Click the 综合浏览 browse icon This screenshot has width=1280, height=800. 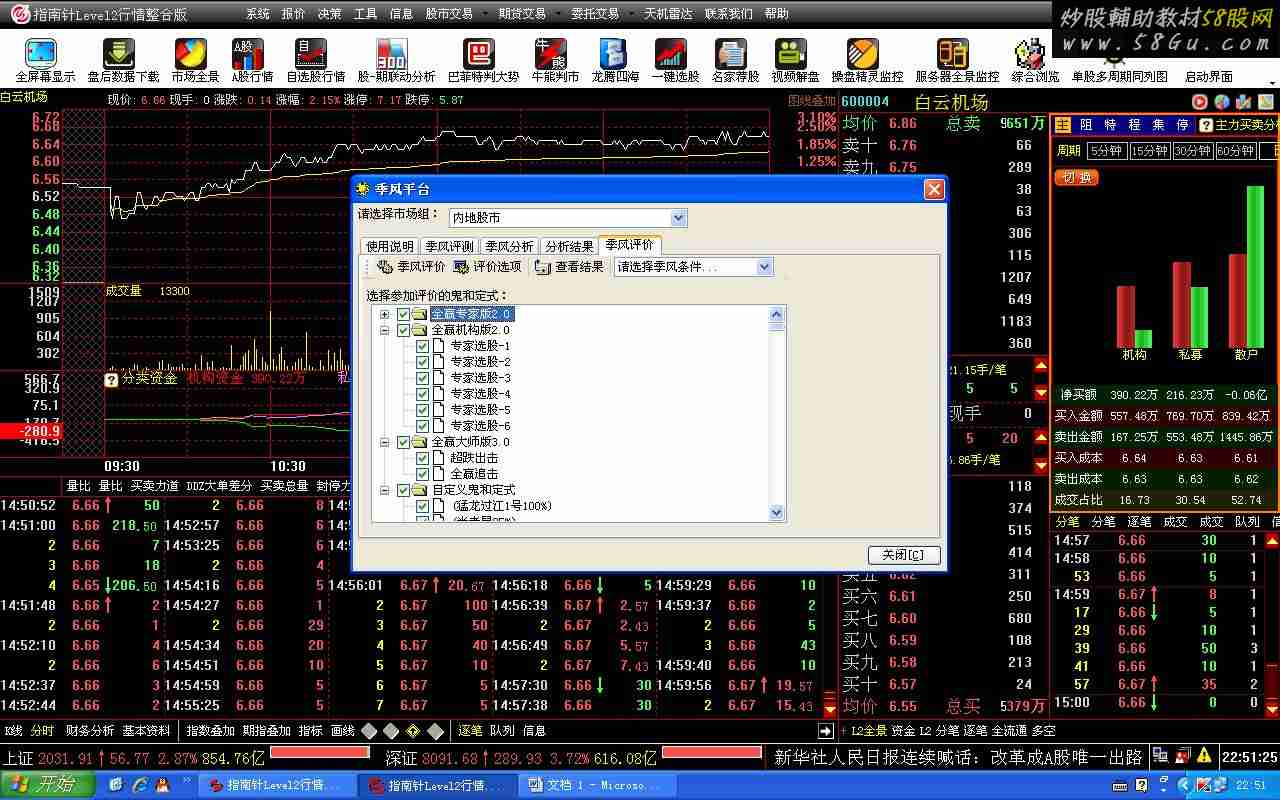click(1030, 56)
